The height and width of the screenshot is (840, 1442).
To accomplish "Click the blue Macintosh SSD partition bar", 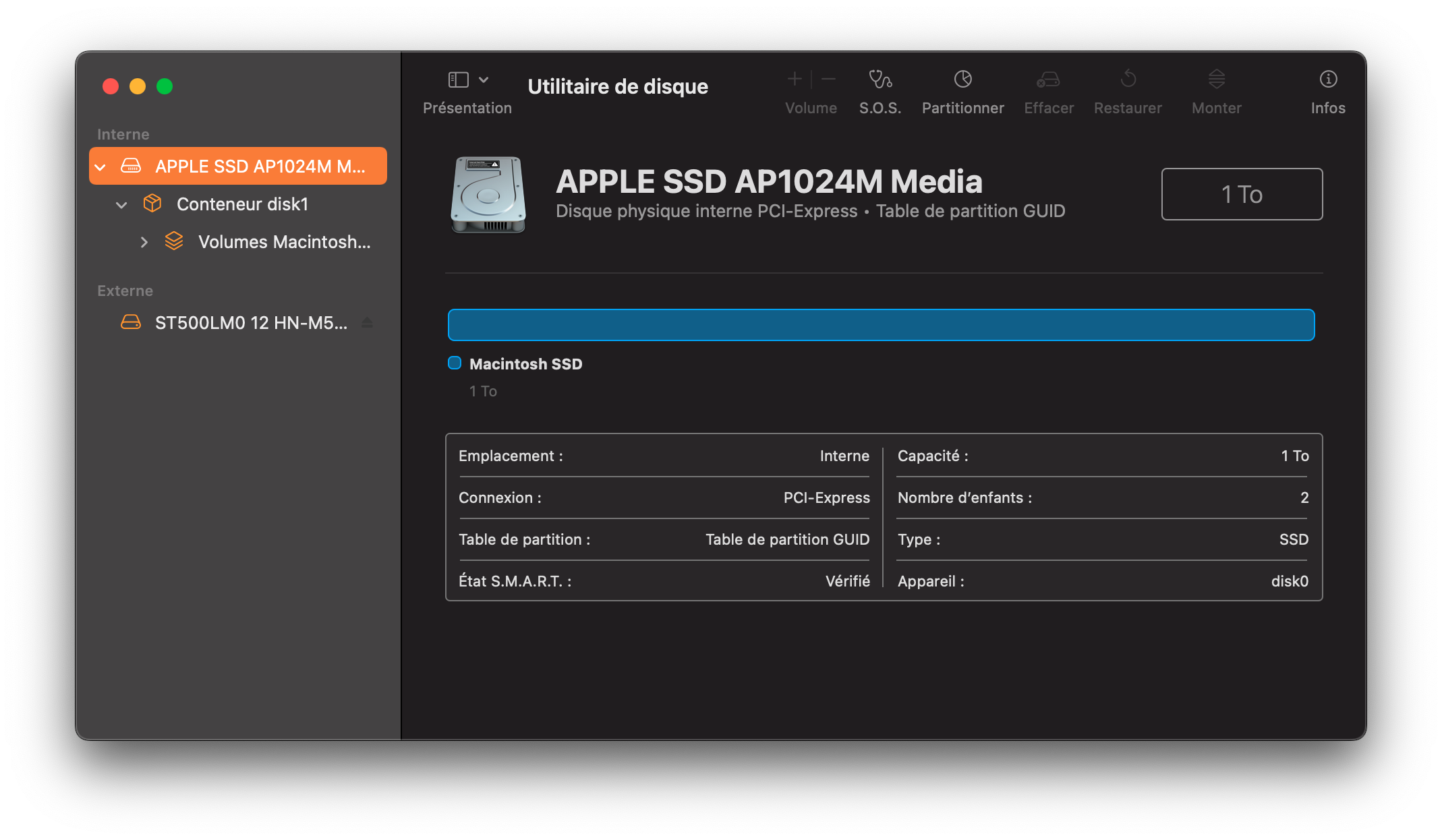I will (x=881, y=325).
